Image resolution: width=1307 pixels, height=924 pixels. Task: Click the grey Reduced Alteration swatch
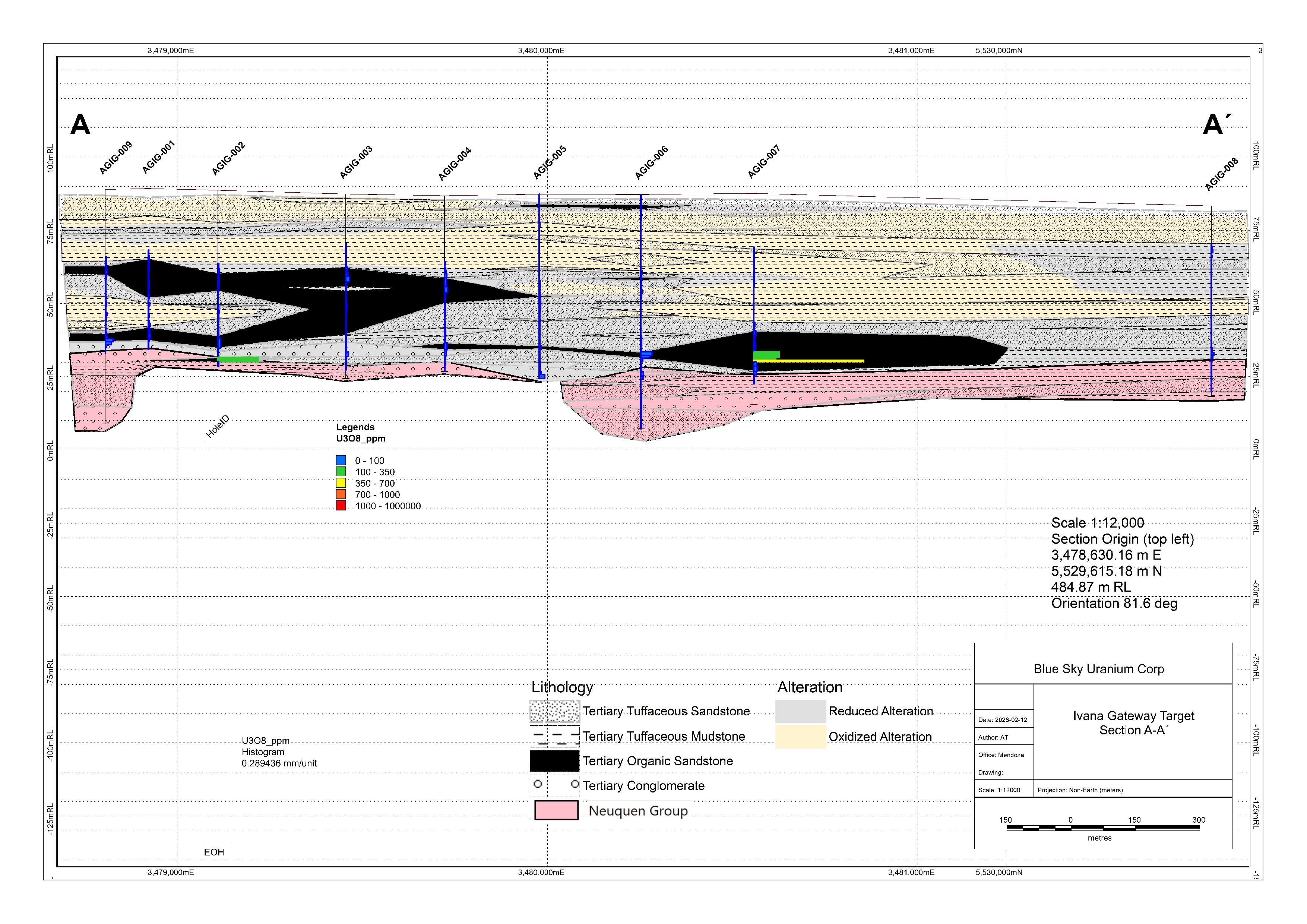800,712
